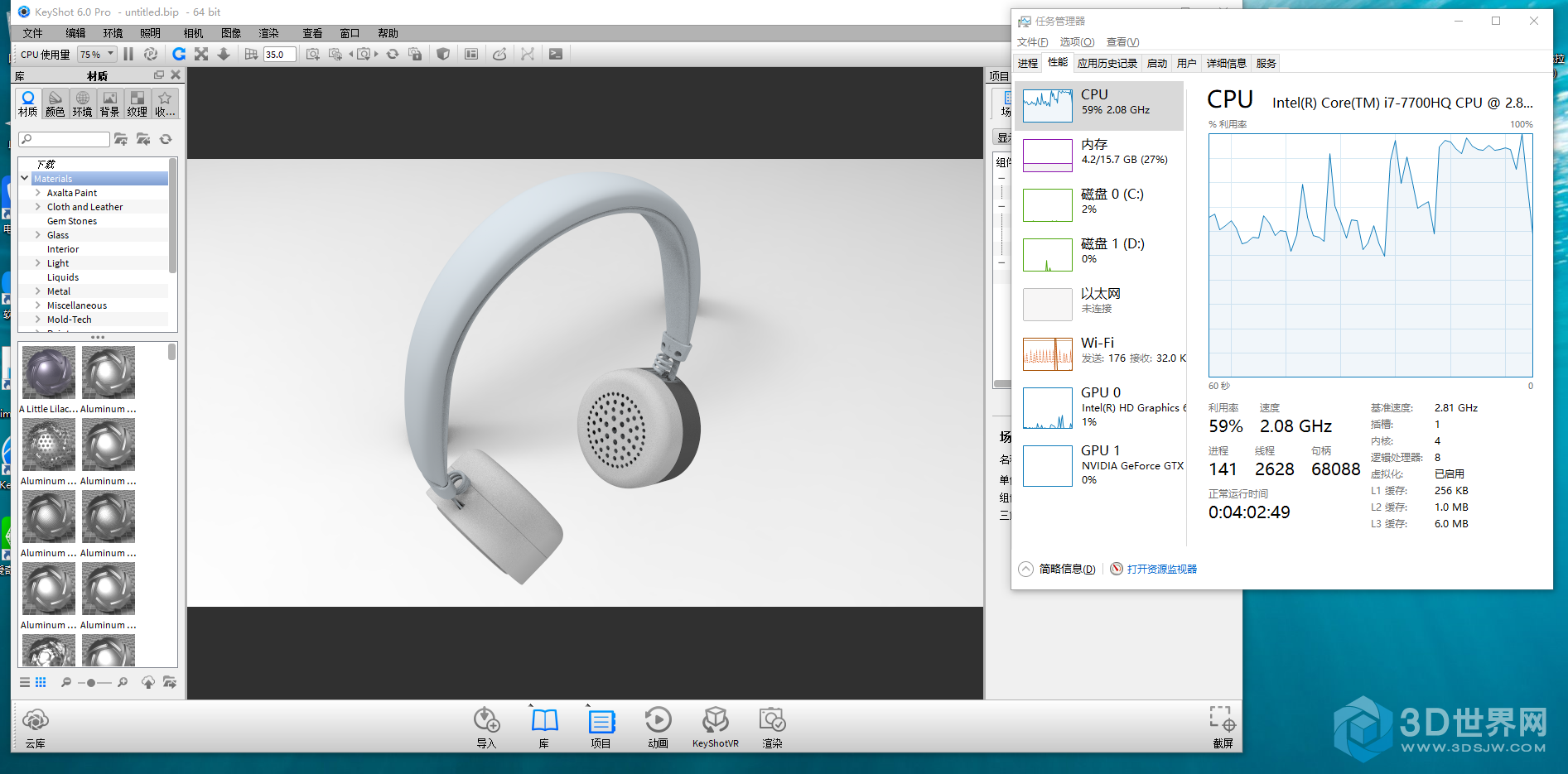Switch to the 颜色 library tab
1568x774 pixels.
55,104
